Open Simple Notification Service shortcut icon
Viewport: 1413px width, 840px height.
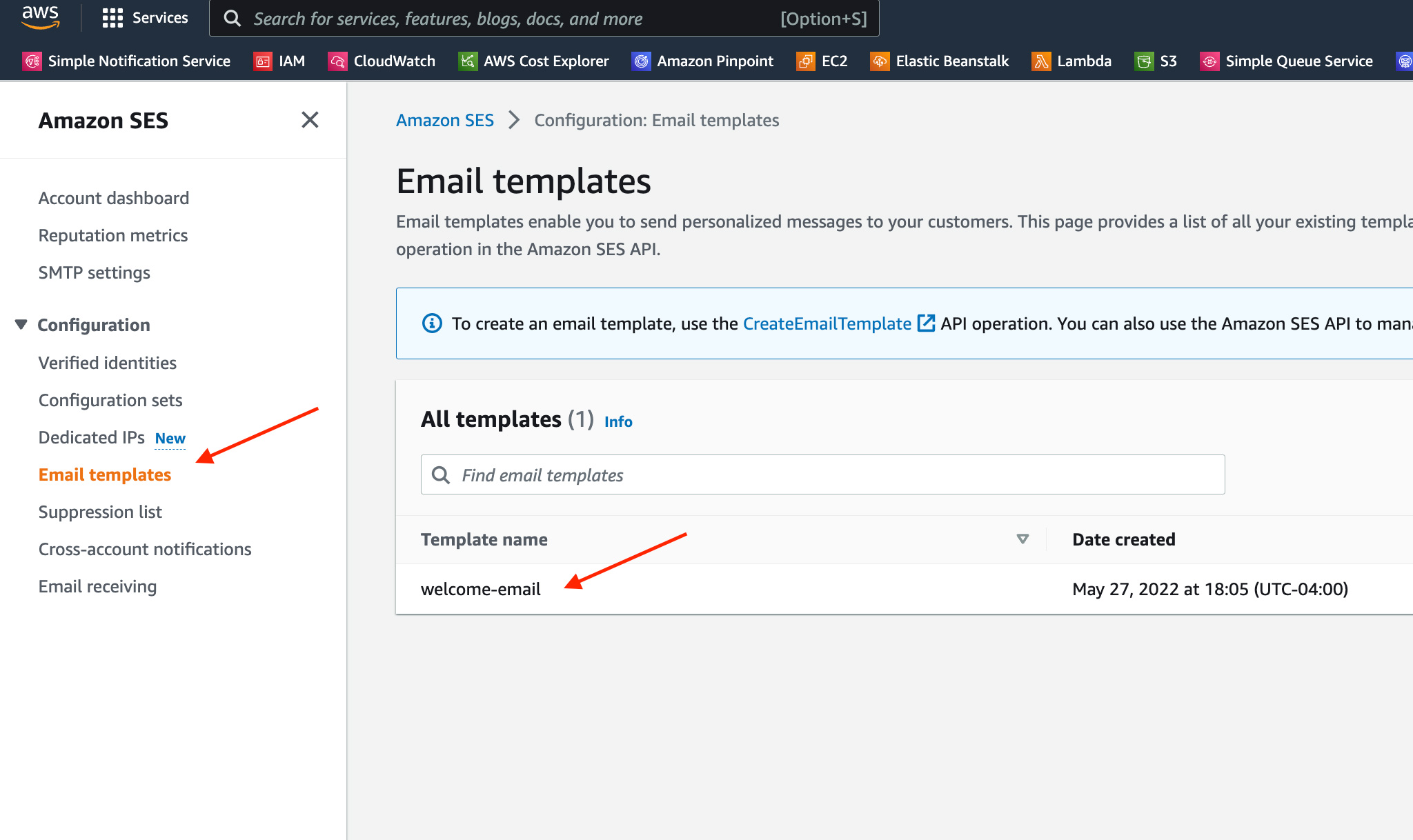point(32,61)
